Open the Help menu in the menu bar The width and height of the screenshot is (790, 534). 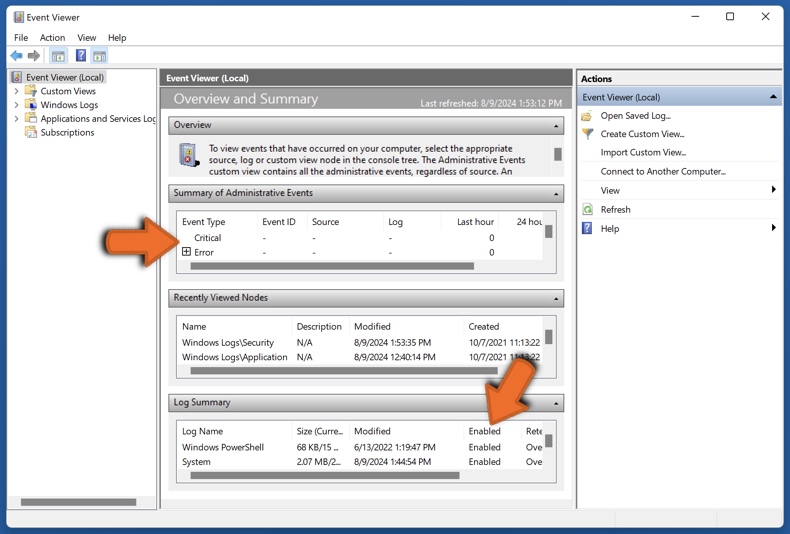117,38
